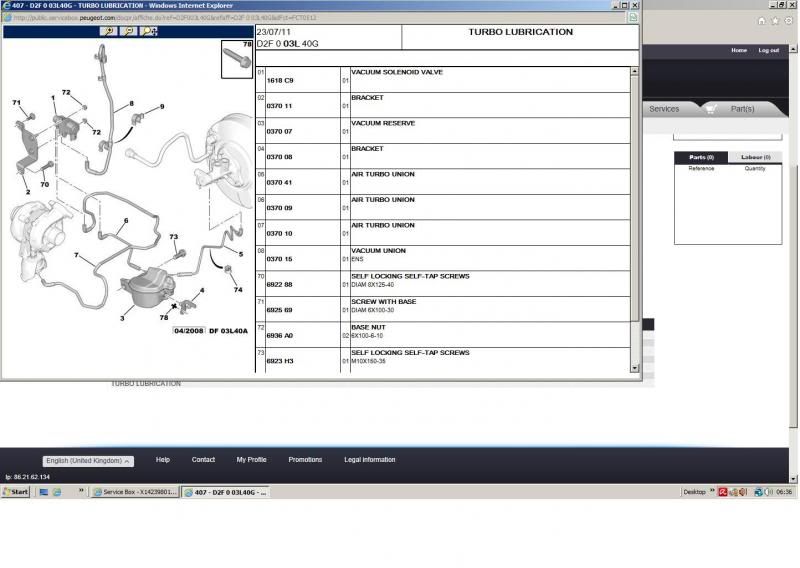Click the Windows Start button
800x568 pixels.
pos(16,492)
